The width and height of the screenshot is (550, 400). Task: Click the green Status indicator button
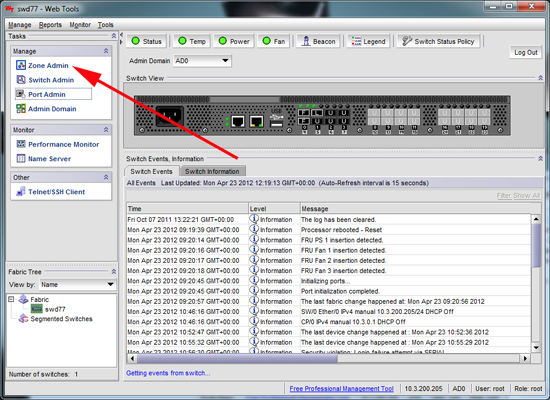147,41
